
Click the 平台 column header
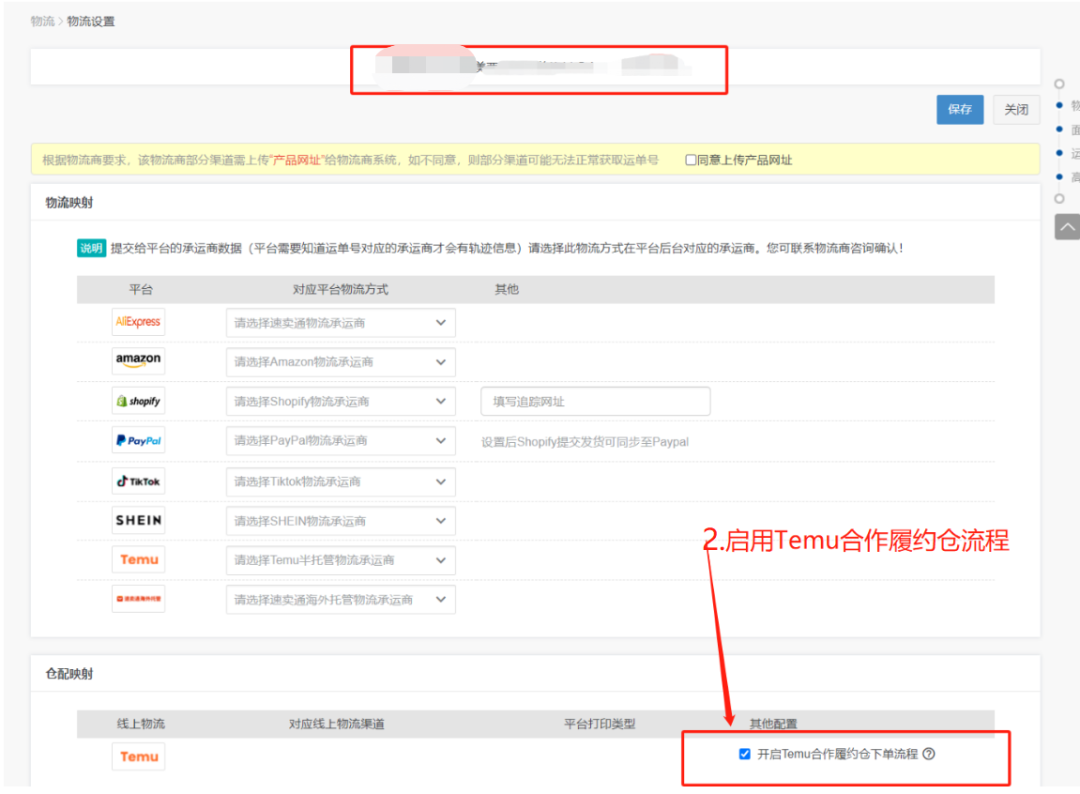pos(141,289)
